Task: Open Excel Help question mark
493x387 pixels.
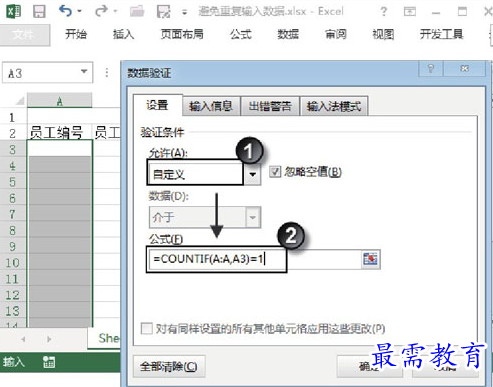Action: coord(384,12)
